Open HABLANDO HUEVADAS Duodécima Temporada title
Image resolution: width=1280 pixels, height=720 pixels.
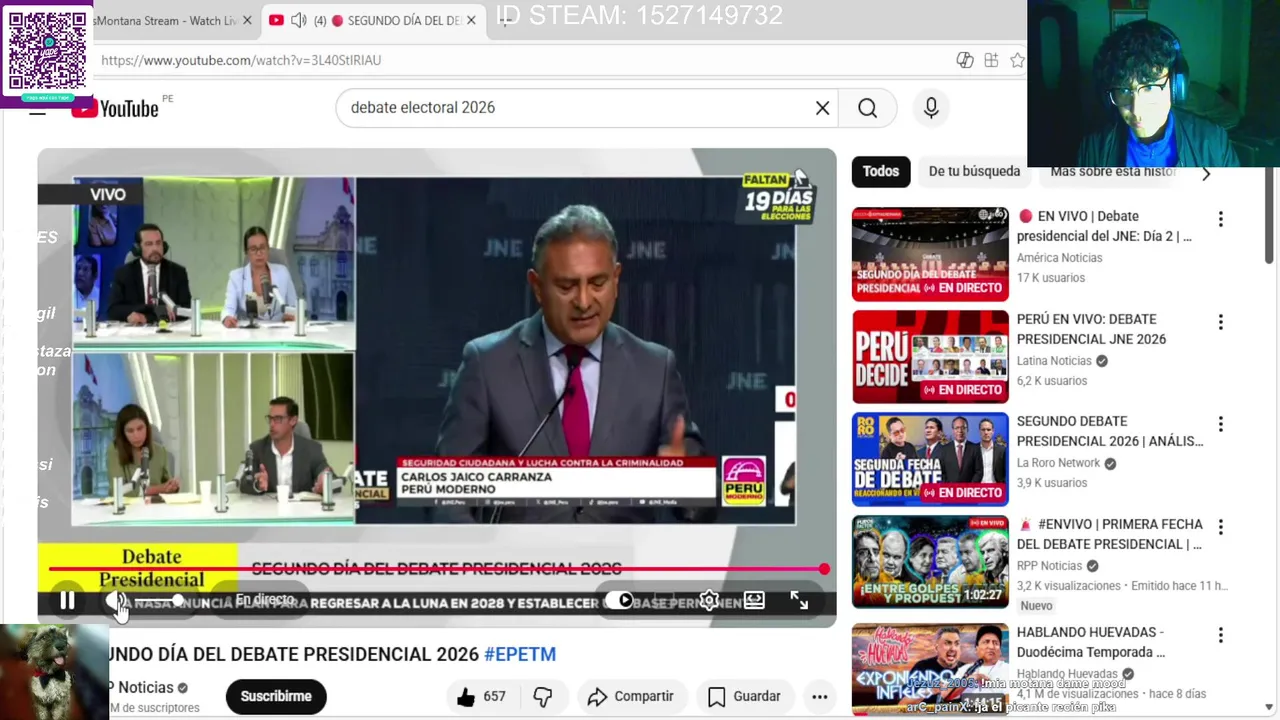tap(1091, 642)
